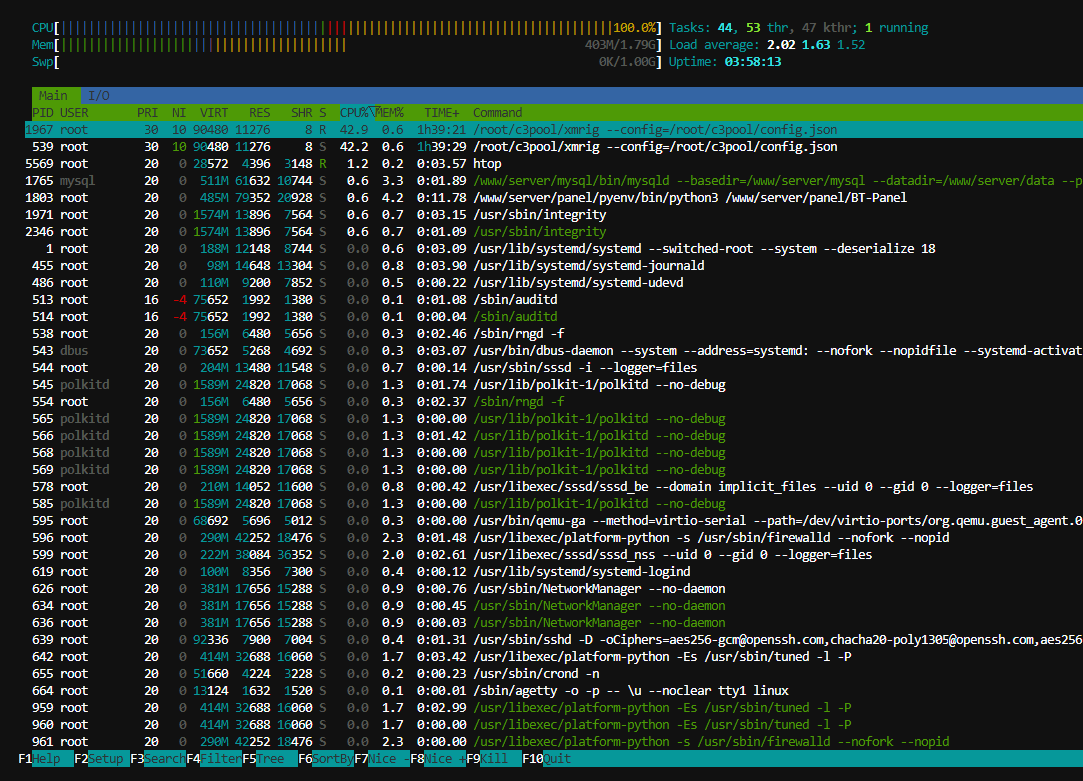Open SortBy in the function bar

pyautogui.click(x=326, y=758)
